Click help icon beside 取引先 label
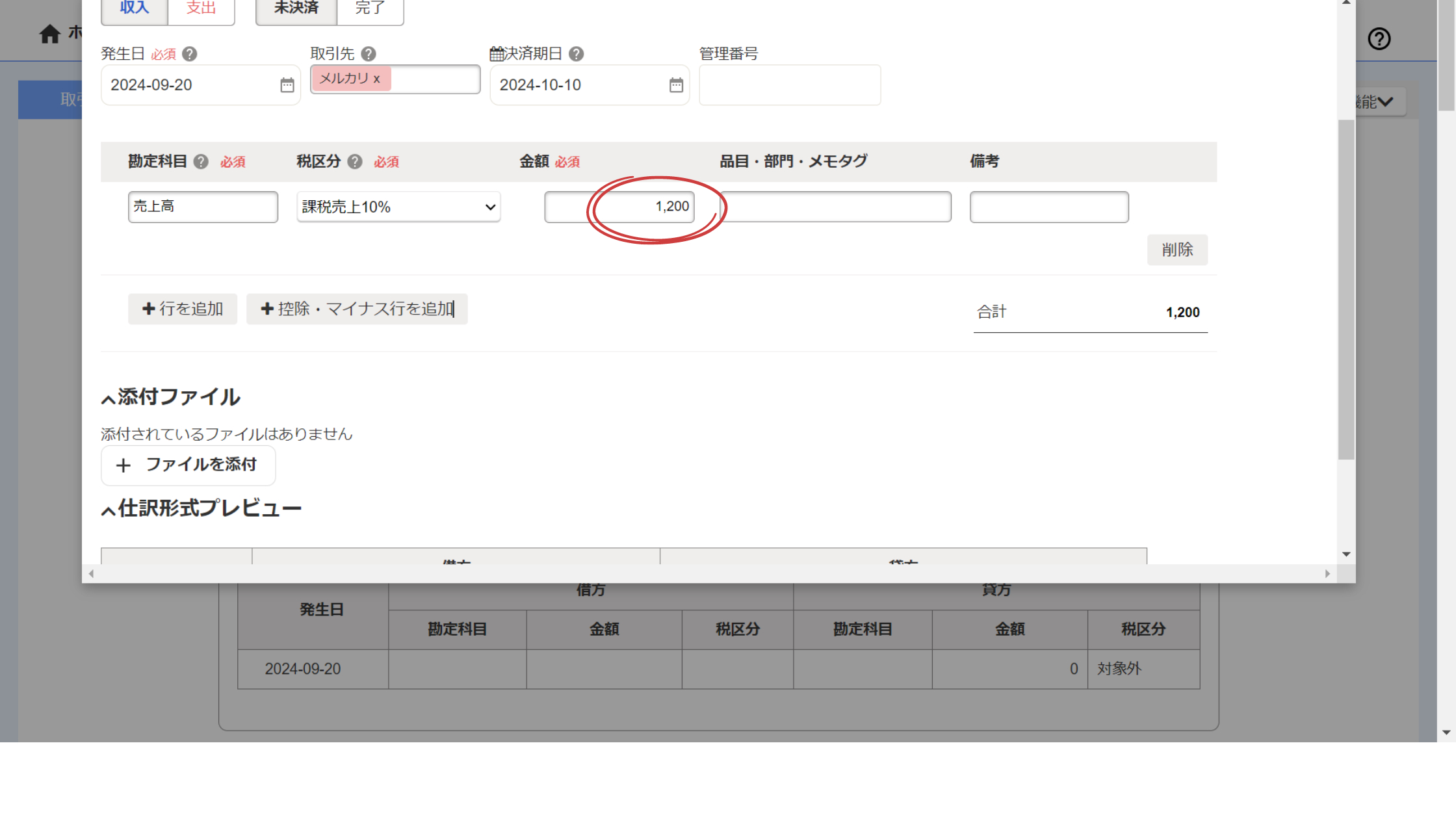Viewport: 1456px width, 819px height. [368, 54]
